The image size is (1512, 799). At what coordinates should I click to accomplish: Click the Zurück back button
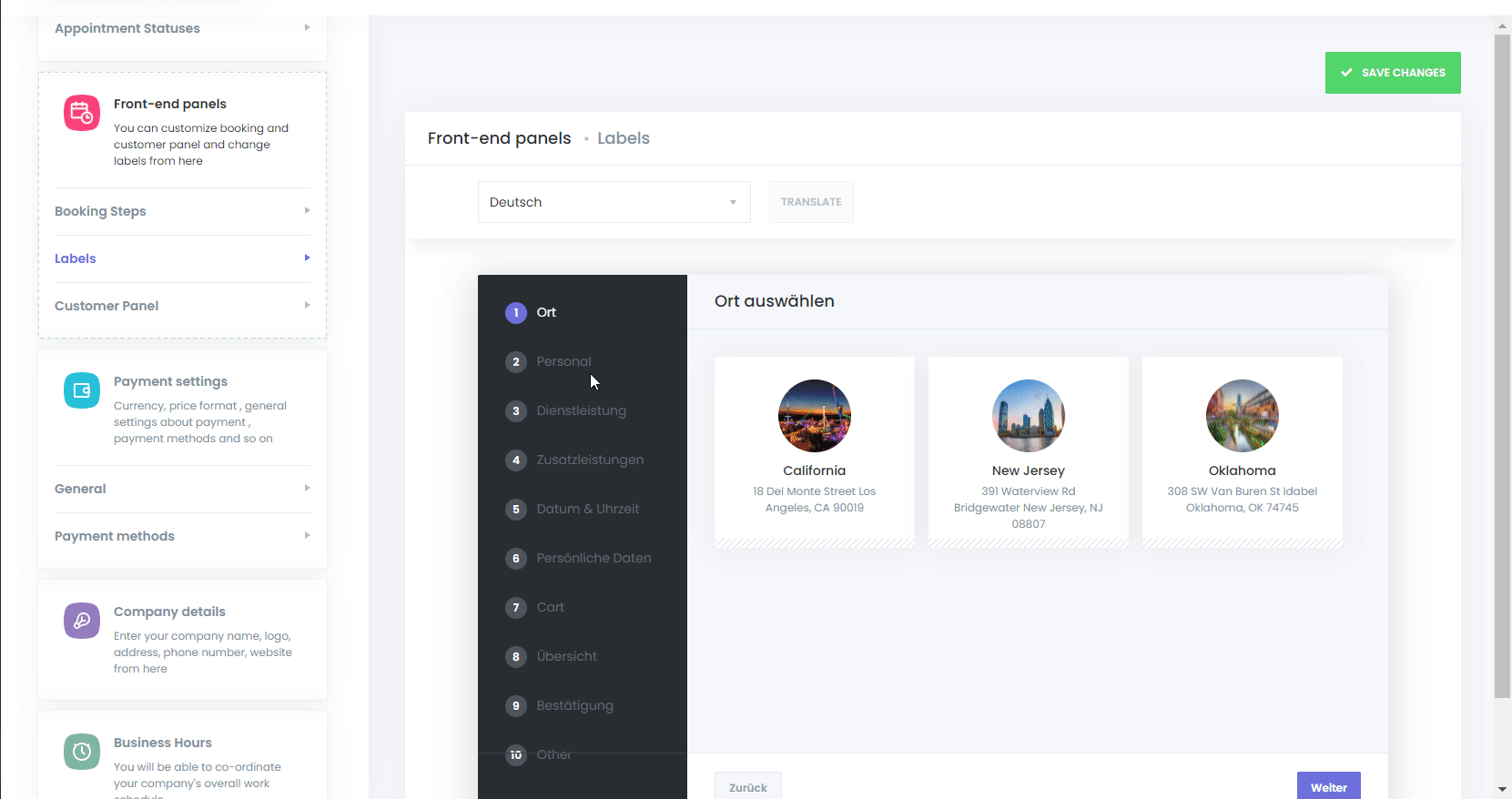747,786
